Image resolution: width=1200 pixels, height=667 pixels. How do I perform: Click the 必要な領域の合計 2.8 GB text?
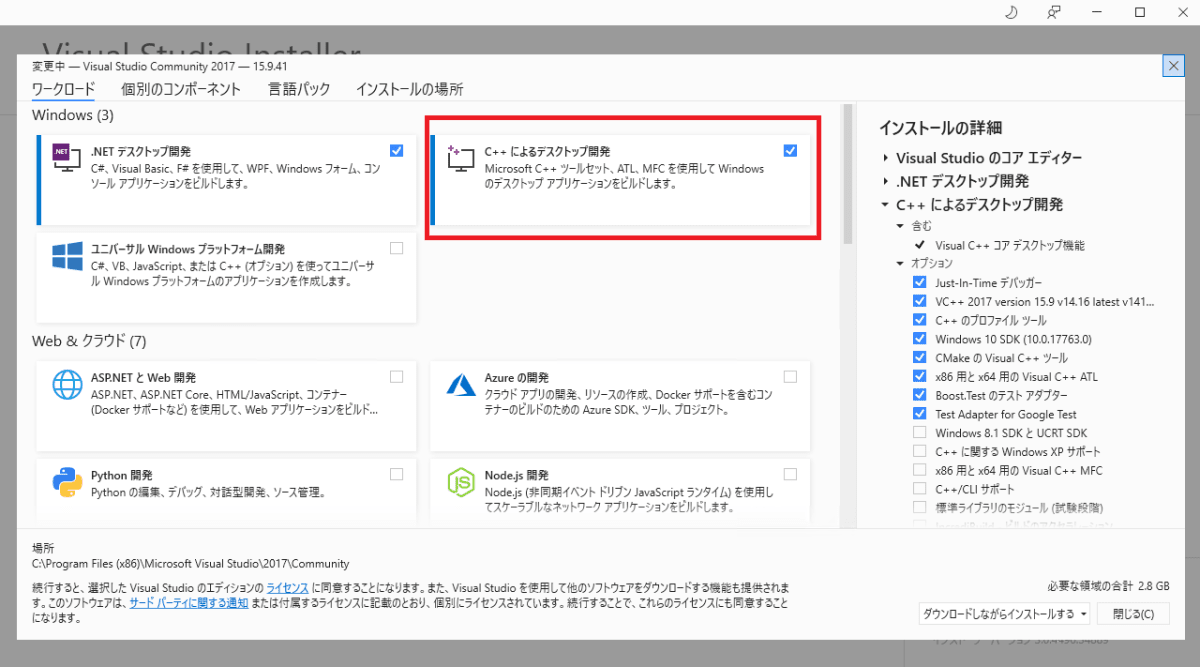click(1108, 586)
